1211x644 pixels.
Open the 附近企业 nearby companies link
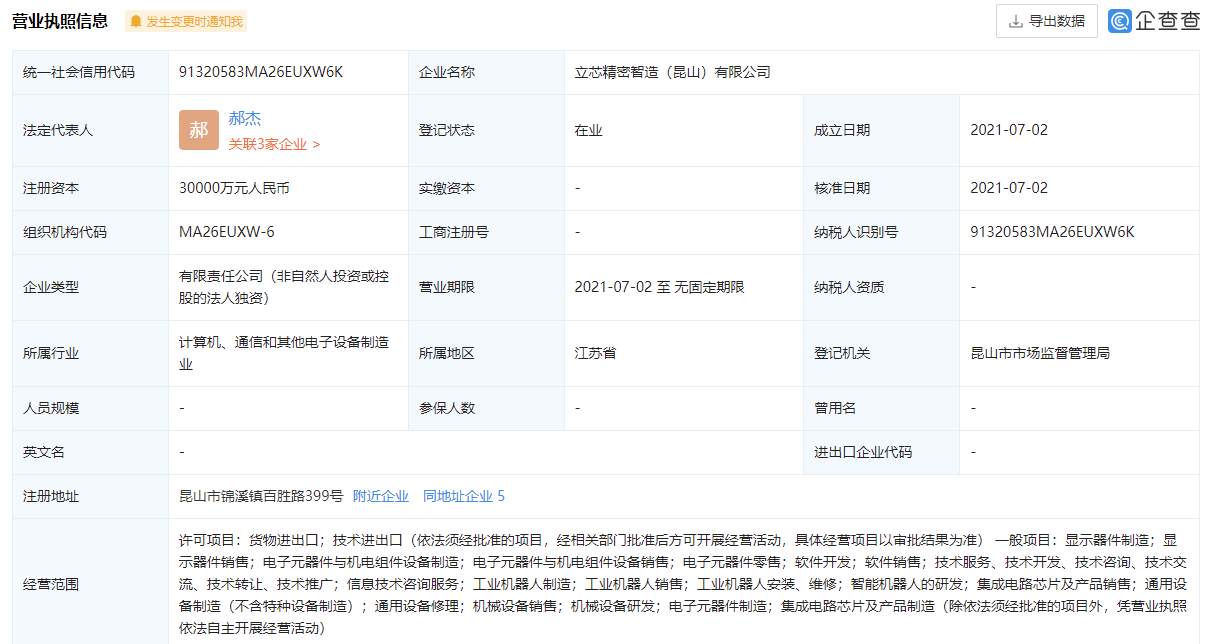(383, 495)
